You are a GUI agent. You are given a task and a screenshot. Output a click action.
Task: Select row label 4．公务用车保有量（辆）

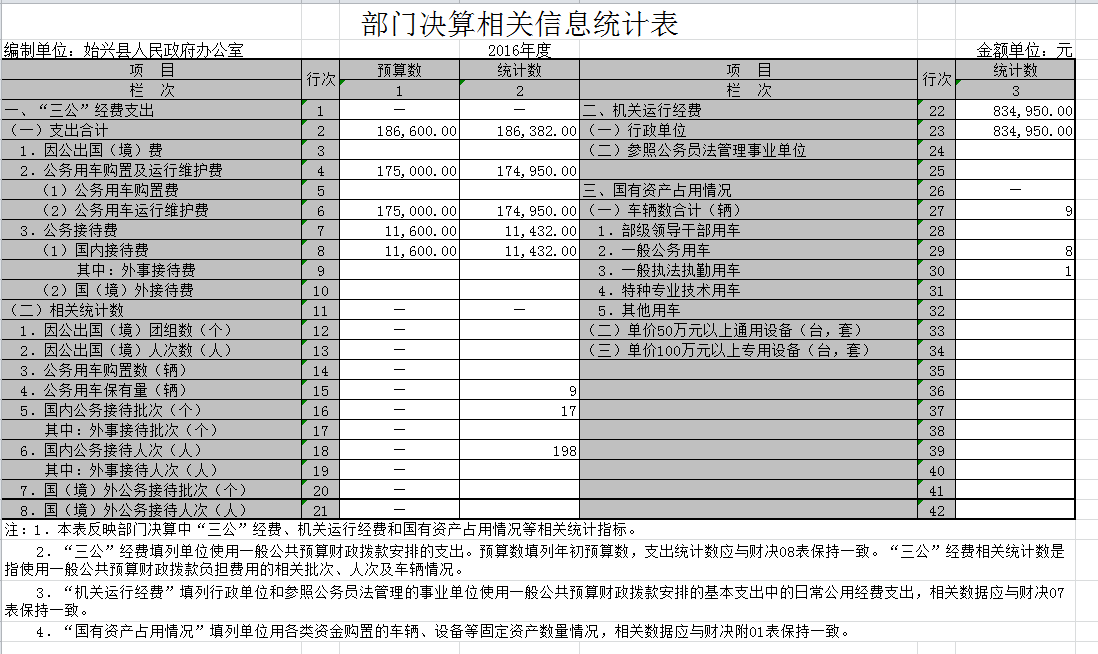click(103, 390)
